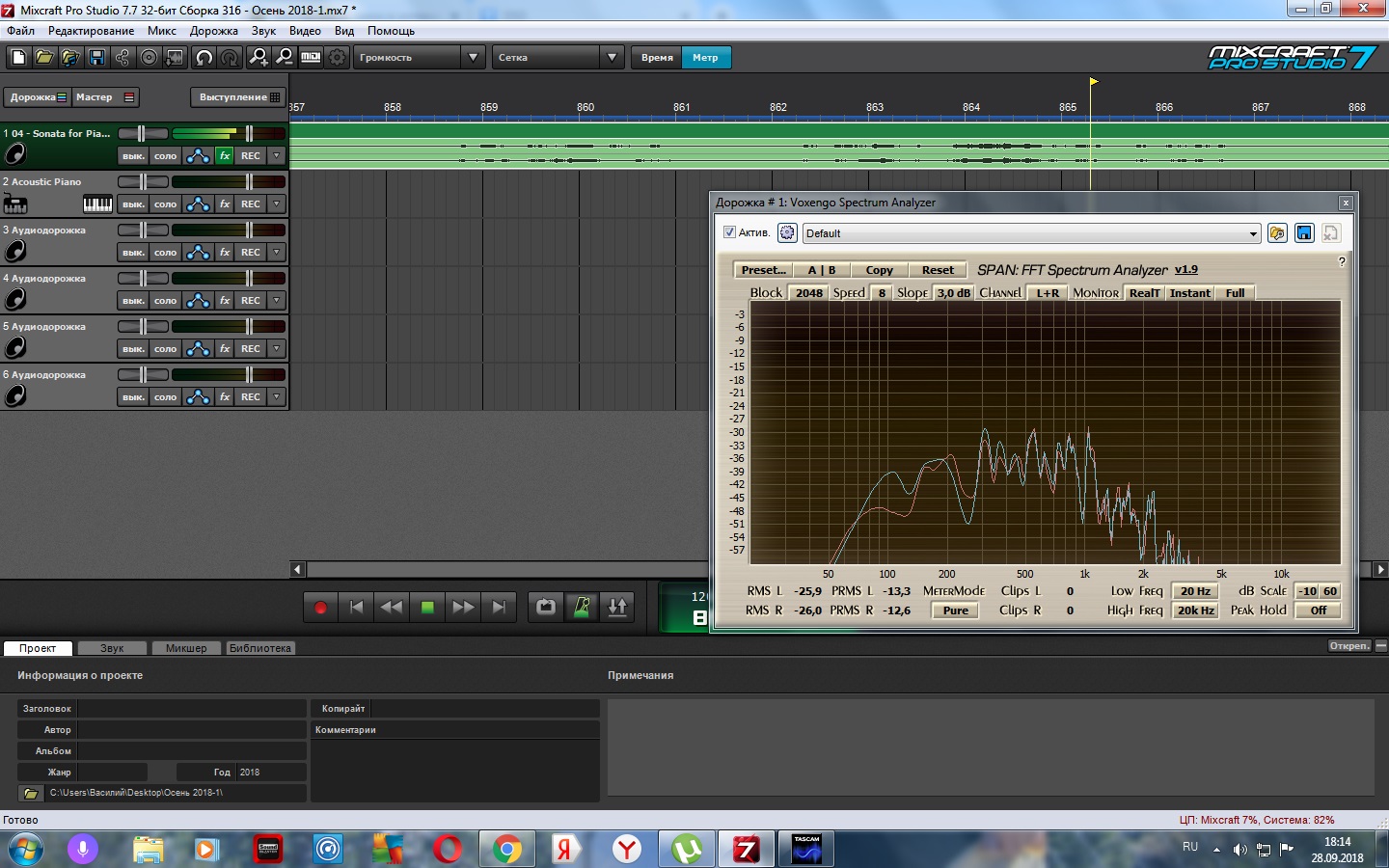Adjust the Acoustic Piano pan slider
This screenshot has height=868, width=1389.
[143, 181]
